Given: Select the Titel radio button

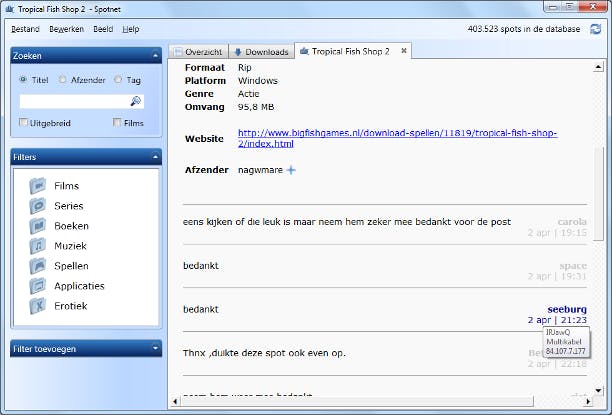Looking at the screenshot, I should tap(23, 79).
